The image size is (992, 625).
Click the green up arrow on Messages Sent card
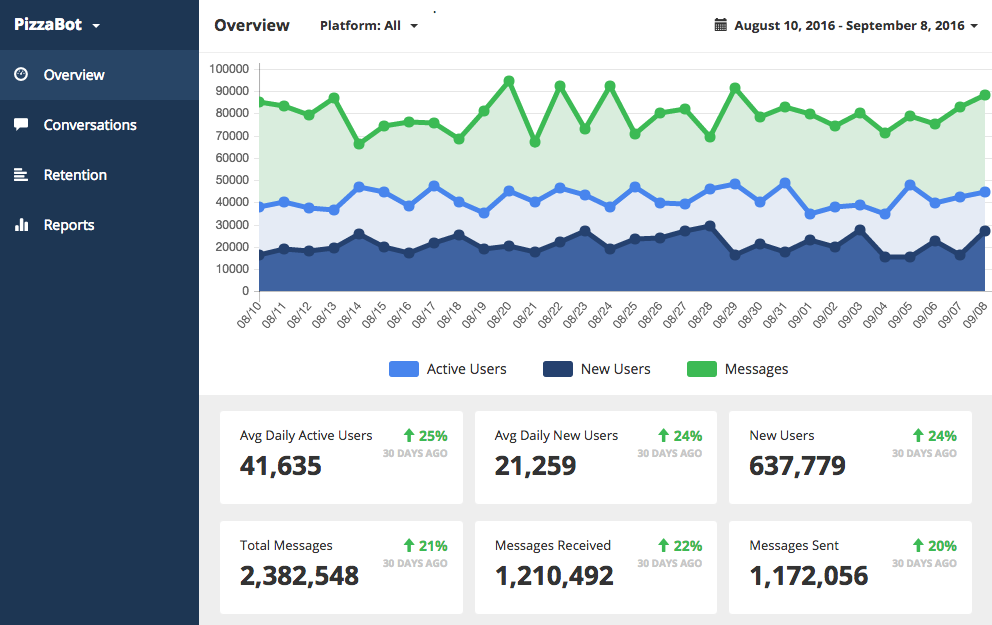tap(918, 545)
